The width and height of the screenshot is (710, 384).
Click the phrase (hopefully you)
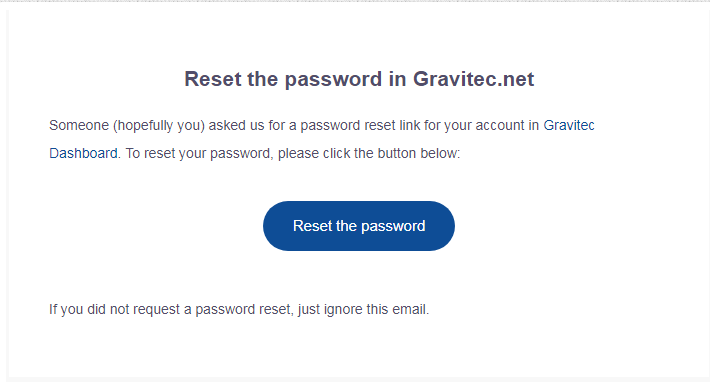159,125
